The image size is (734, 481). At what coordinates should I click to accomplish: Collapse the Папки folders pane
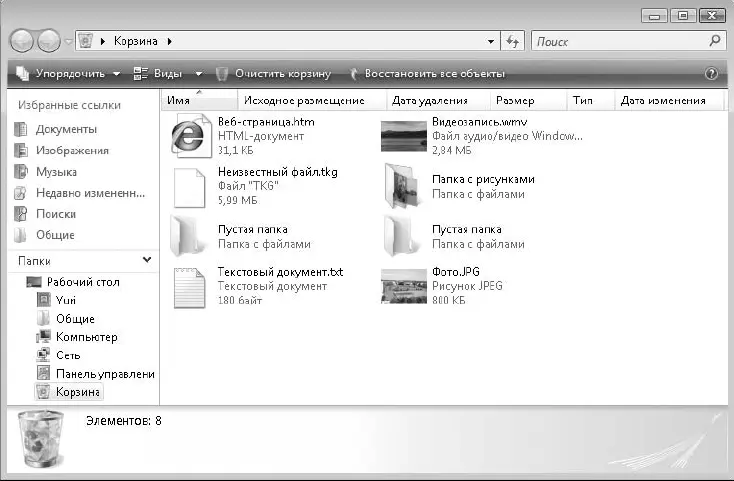(148, 260)
